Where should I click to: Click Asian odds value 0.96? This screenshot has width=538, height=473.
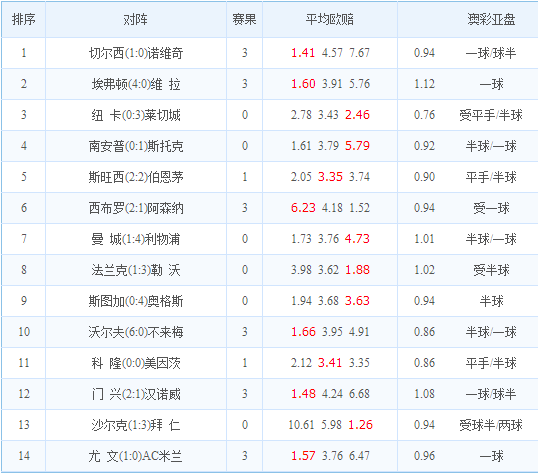(x=424, y=456)
